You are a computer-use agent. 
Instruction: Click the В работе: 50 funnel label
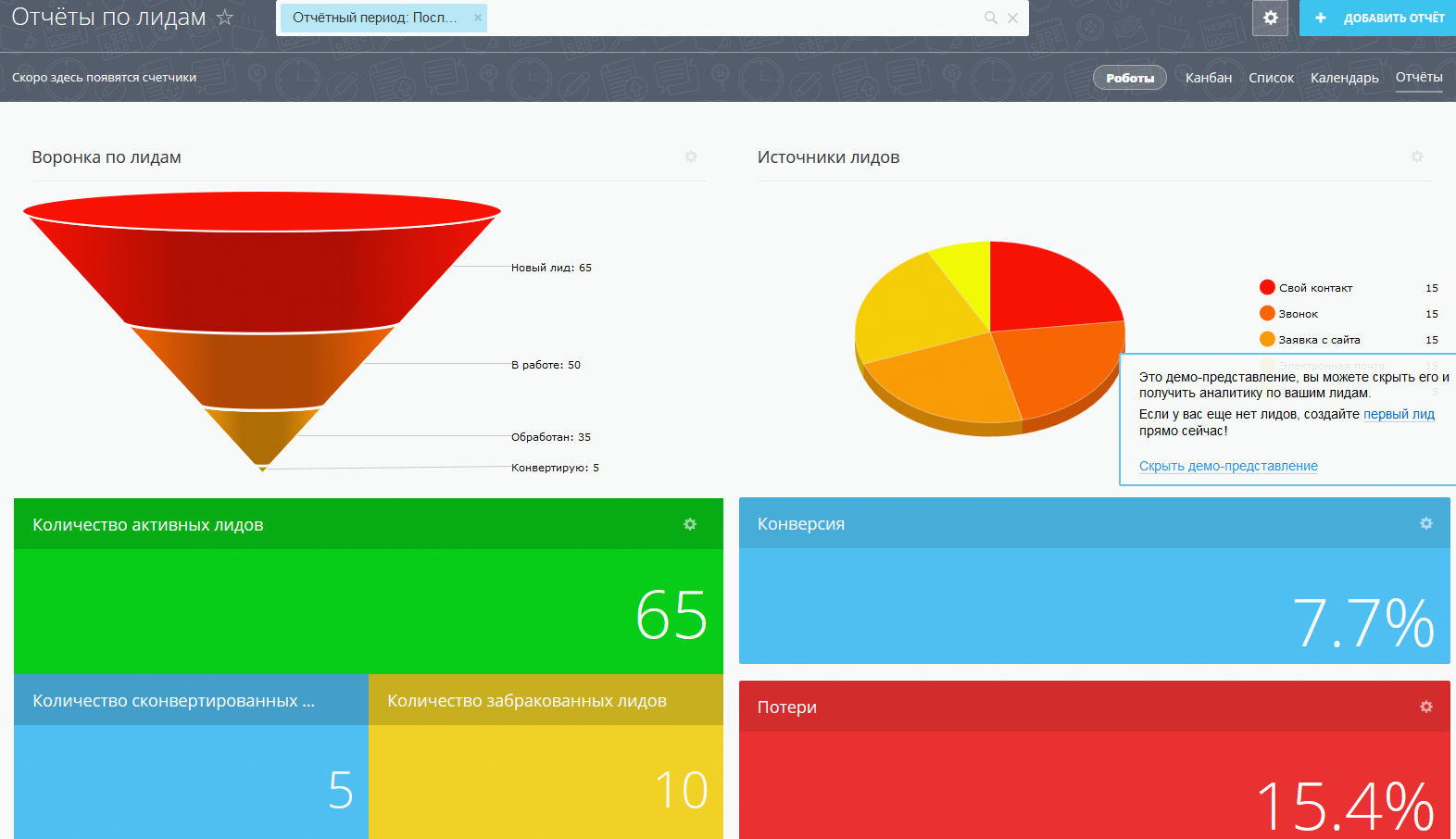coord(546,365)
